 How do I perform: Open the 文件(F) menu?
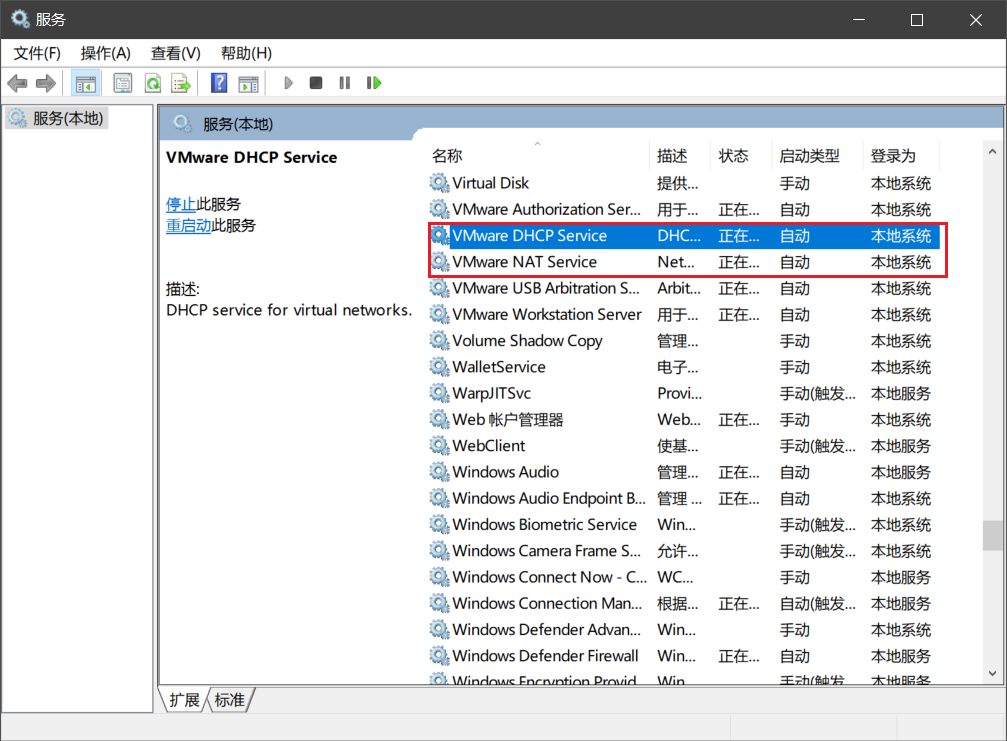pyautogui.click(x=37, y=53)
